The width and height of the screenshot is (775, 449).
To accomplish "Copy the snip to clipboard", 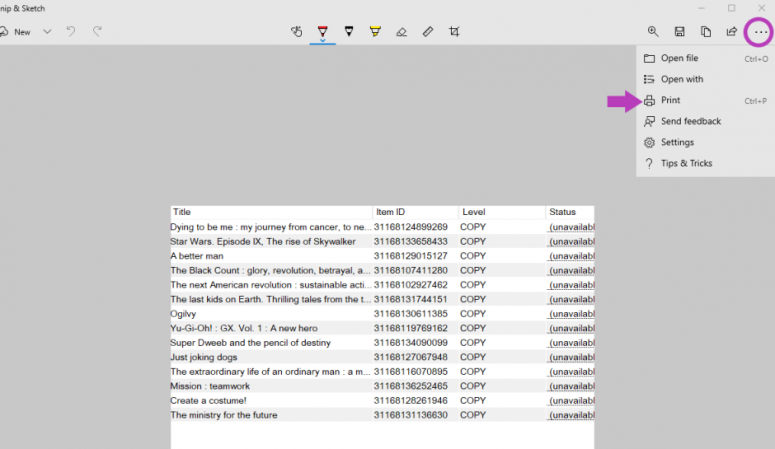I will (x=706, y=32).
